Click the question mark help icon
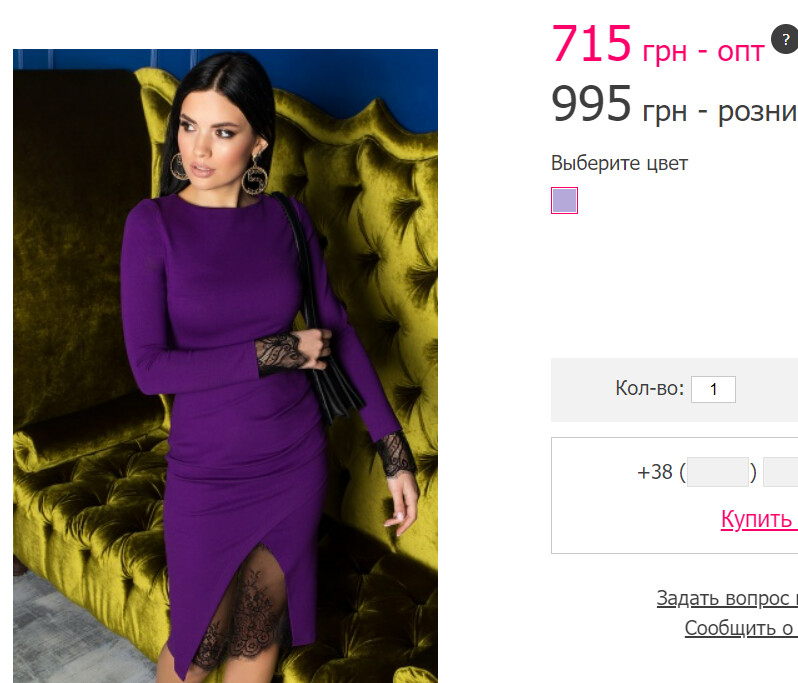 (x=785, y=39)
